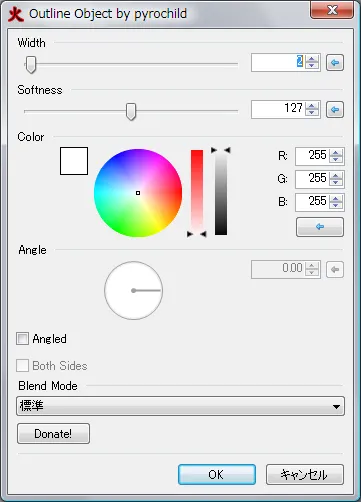Click the red fire kanji title icon
This screenshot has height=502, width=361.
click(15, 14)
